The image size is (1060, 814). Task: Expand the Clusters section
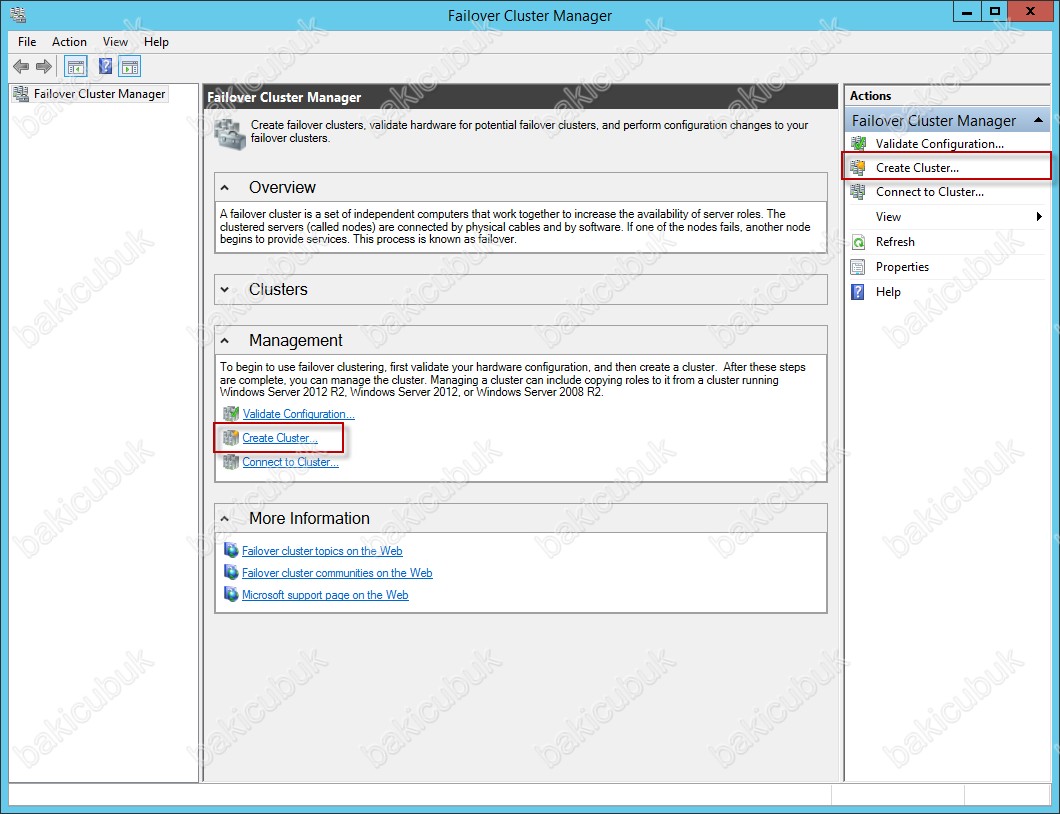tap(225, 290)
